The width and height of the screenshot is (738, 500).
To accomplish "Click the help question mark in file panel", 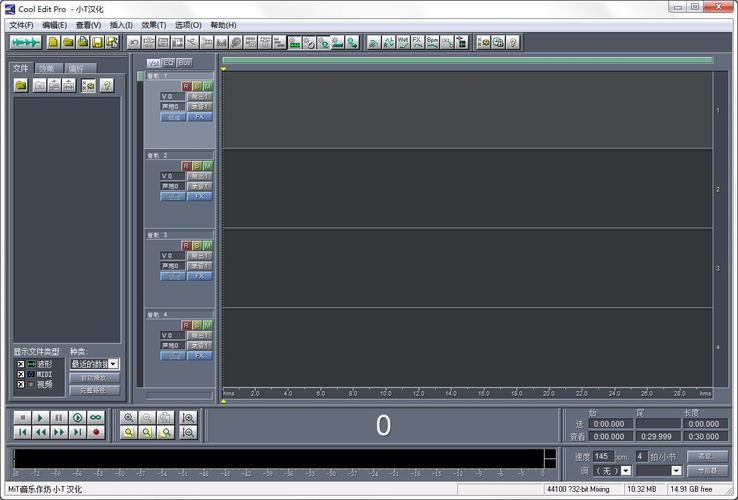I will pos(106,86).
